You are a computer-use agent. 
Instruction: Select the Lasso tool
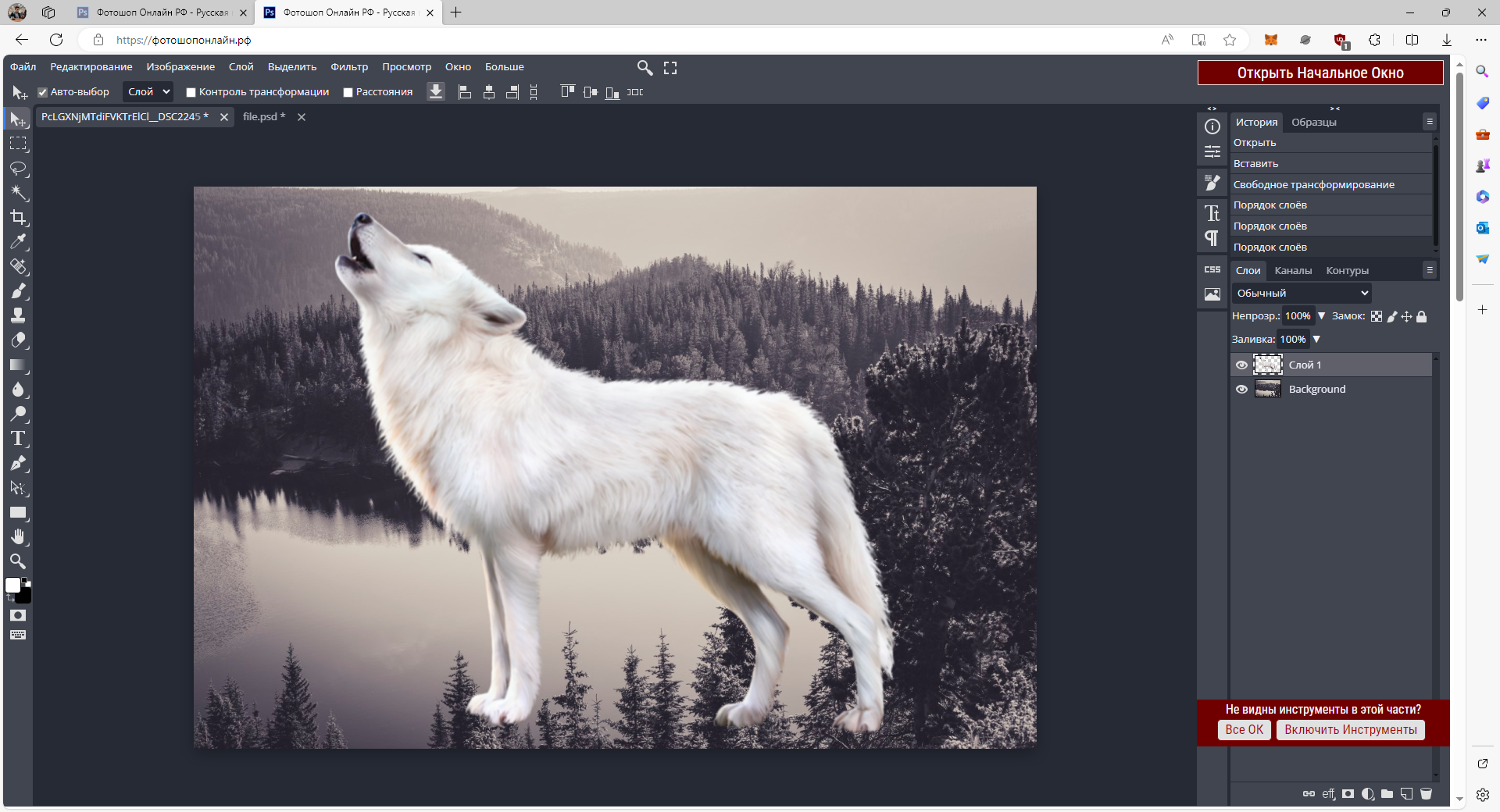18,169
